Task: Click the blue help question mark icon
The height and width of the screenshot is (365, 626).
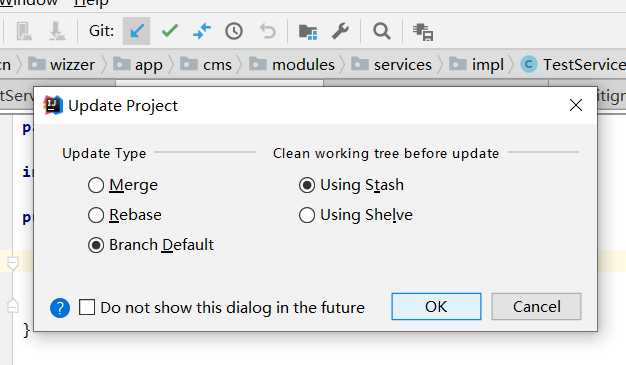Action: point(60,308)
